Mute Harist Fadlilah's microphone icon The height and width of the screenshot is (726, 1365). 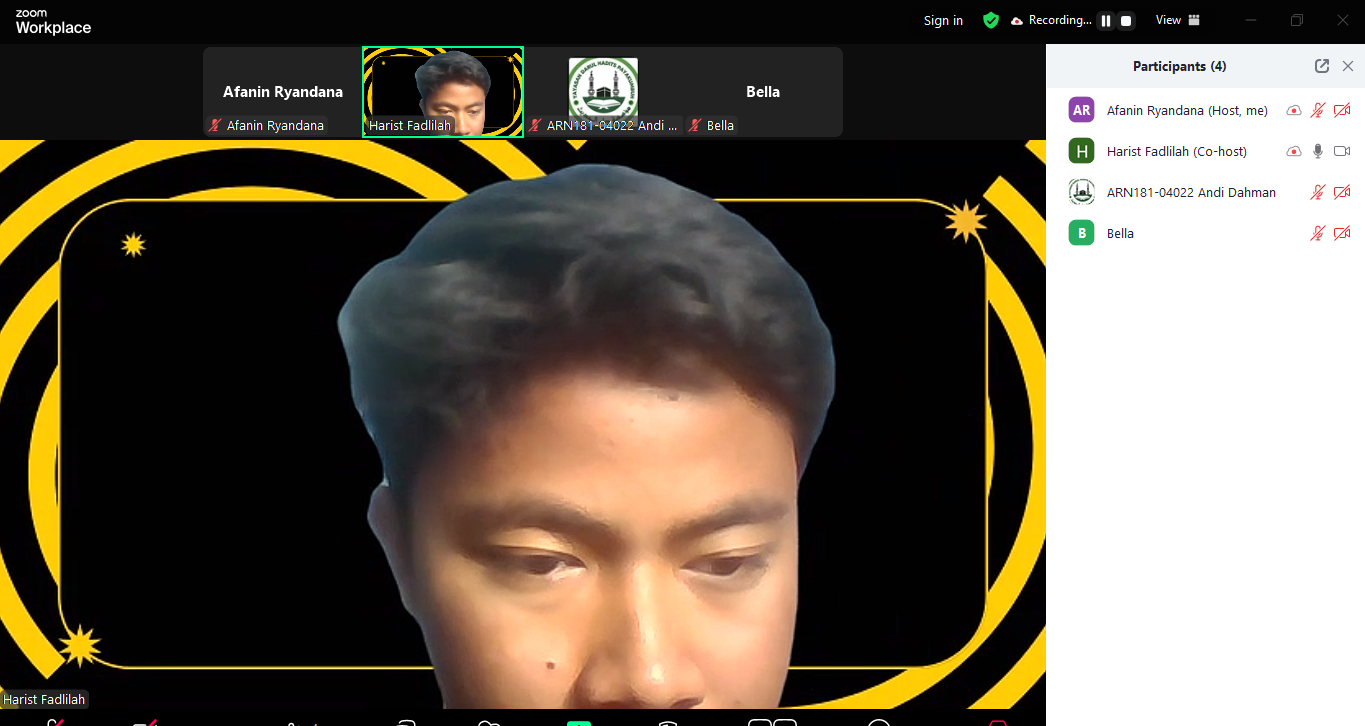(1318, 151)
